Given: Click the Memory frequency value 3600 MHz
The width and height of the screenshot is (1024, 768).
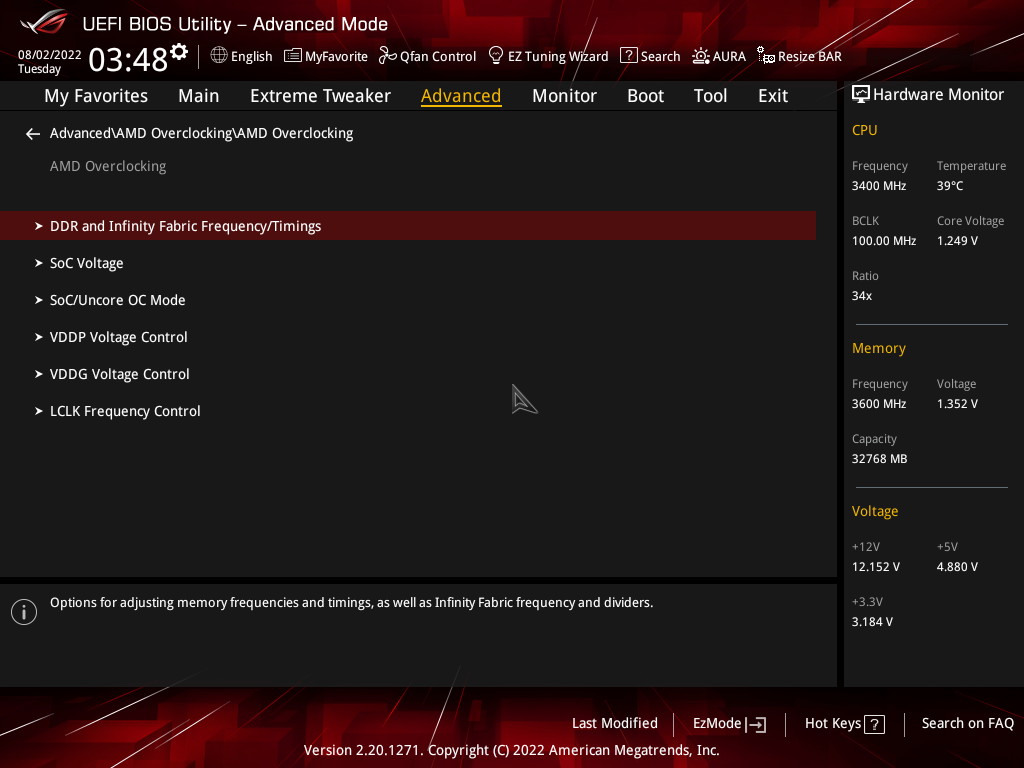Looking at the screenshot, I should 879,404.
